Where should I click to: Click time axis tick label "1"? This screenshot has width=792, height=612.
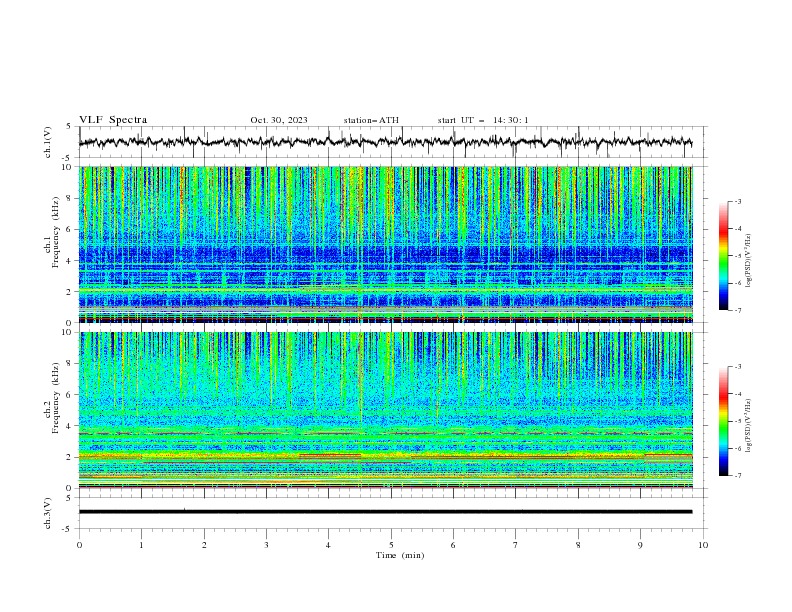point(142,545)
